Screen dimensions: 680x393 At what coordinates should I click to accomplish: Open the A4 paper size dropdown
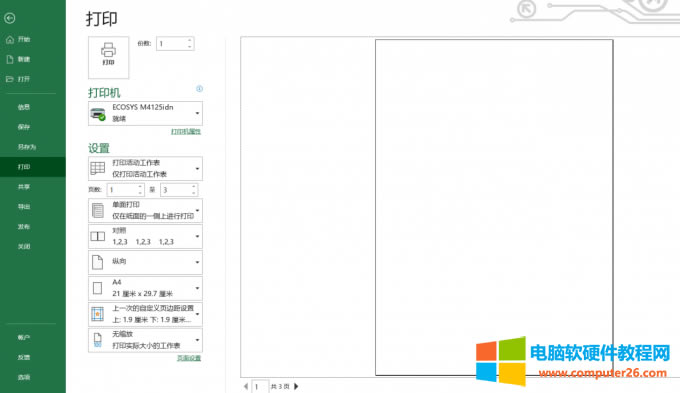pyautogui.click(x=145, y=288)
